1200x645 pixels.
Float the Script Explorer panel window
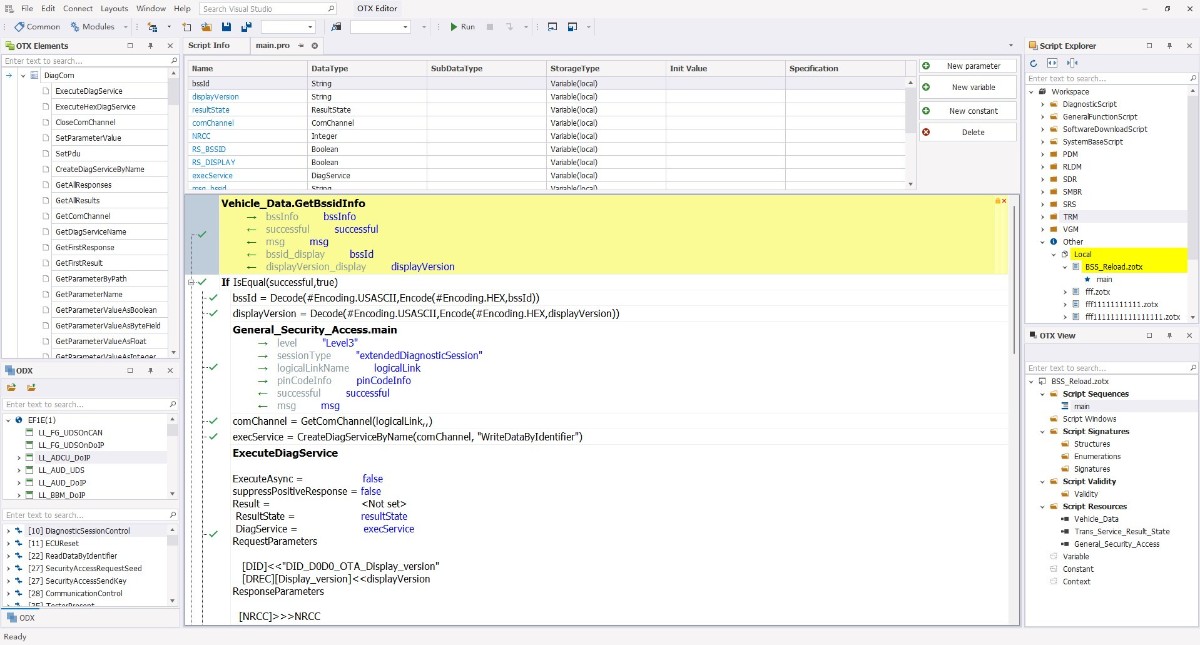tap(1148, 46)
